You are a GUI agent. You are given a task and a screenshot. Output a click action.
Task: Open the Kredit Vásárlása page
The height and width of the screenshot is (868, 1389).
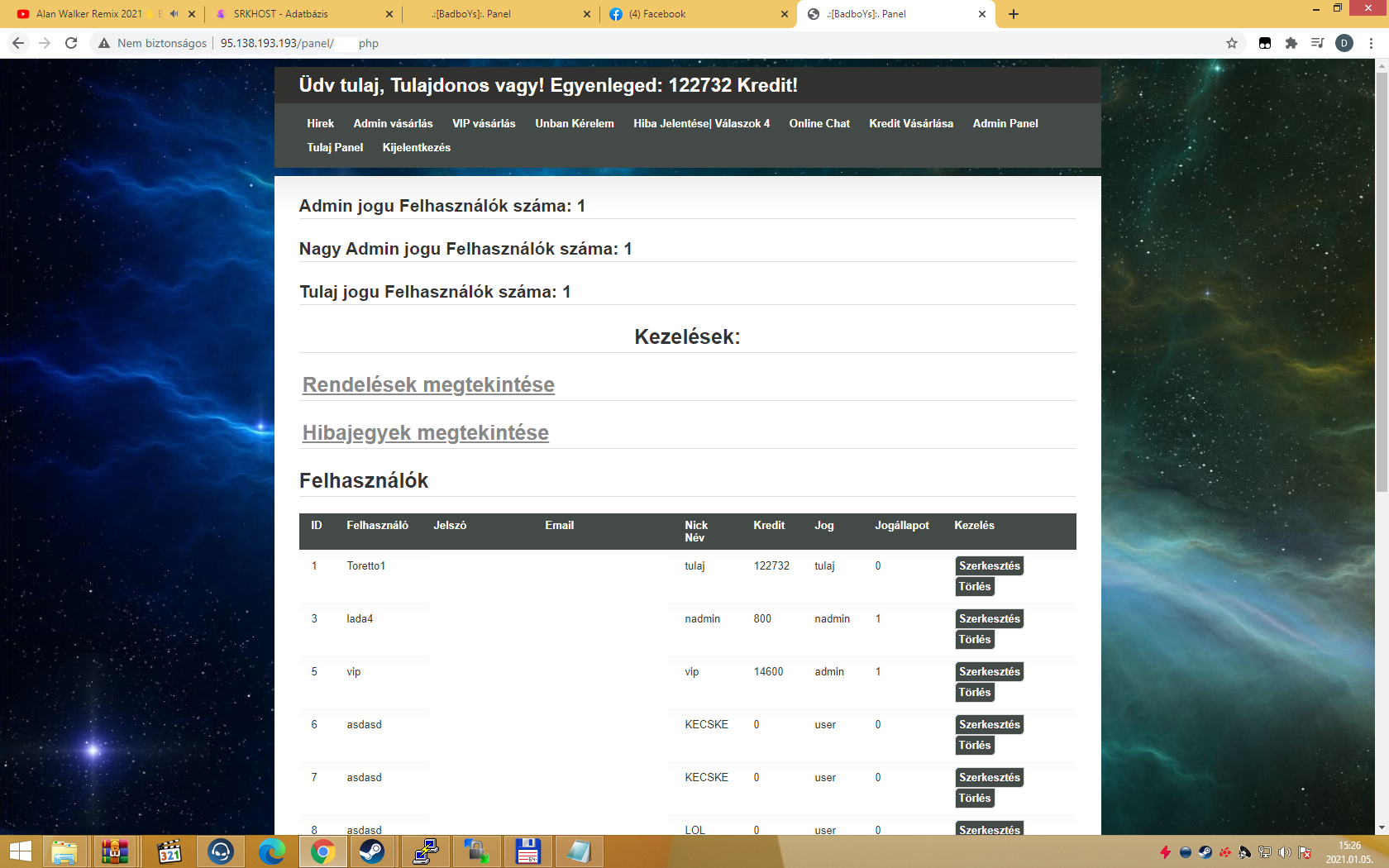(x=911, y=123)
